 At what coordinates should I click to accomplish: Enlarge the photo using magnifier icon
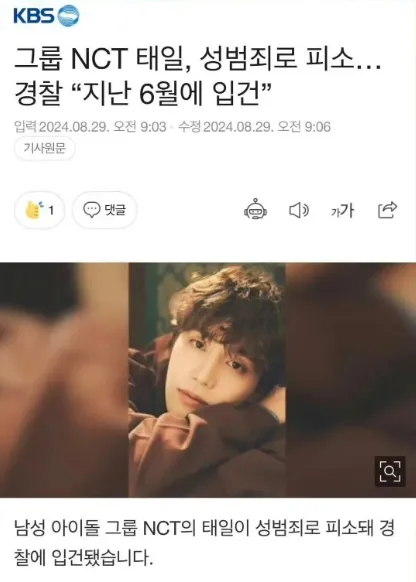coord(390,471)
